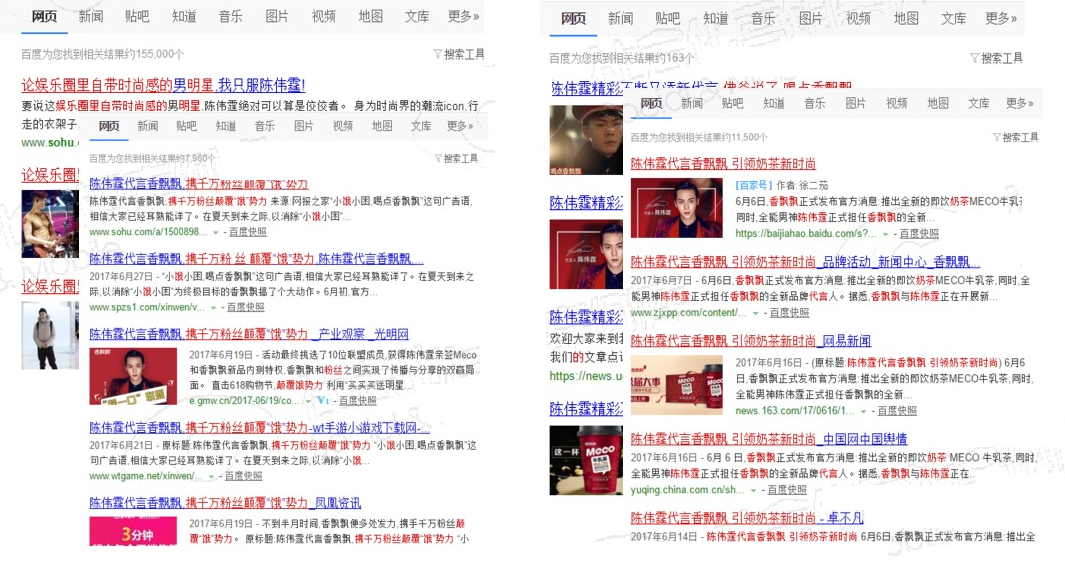This screenshot has height=567, width=1065.
Task: Click the V1 credibility badge beside e.gmw.cn
Action: click(323, 401)
